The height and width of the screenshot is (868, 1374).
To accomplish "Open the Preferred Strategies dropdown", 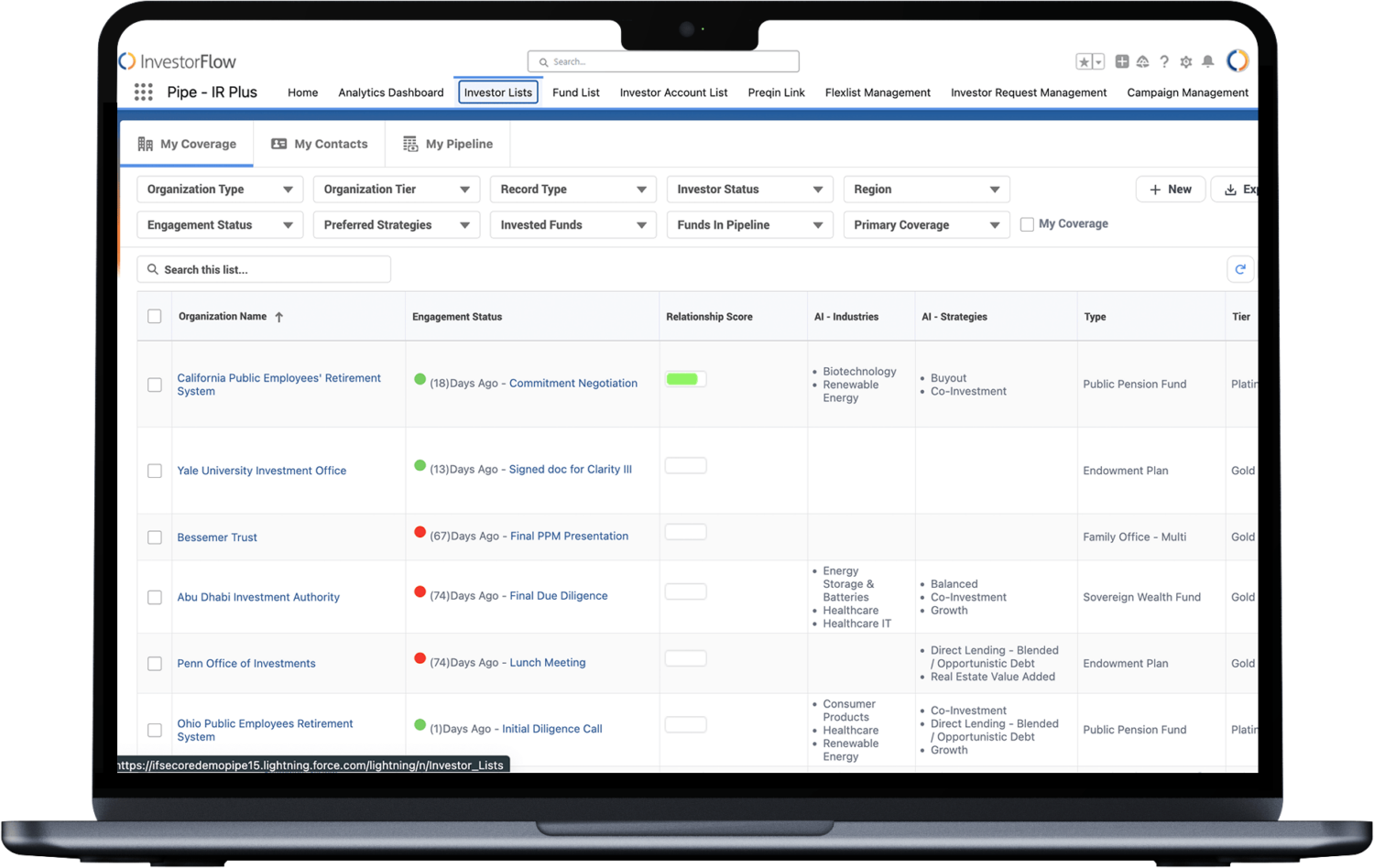I will pyautogui.click(x=397, y=225).
